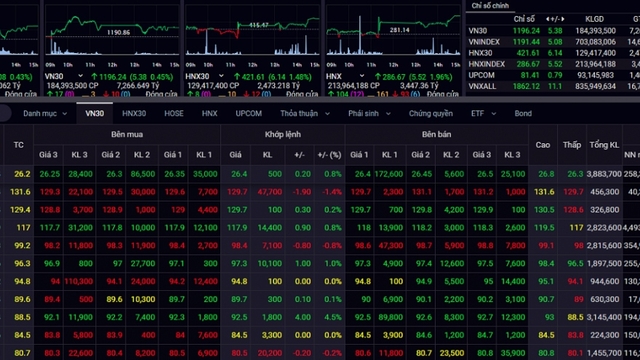
Task: Toggle the +/- column arrows in index panel
Action: 555,19
